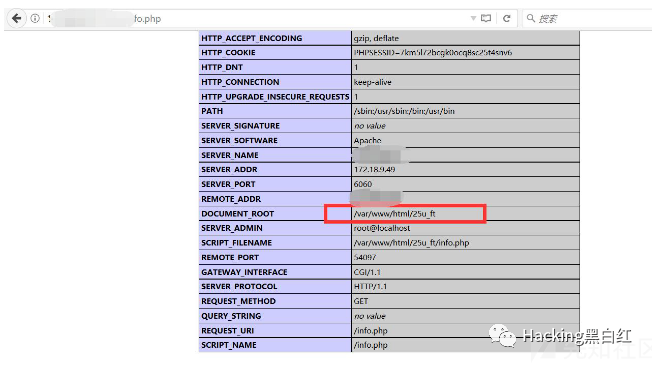Select REQUEST_METHOD label cell
Image resolution: width=652 pixels, height=366 pixels.
275,301
